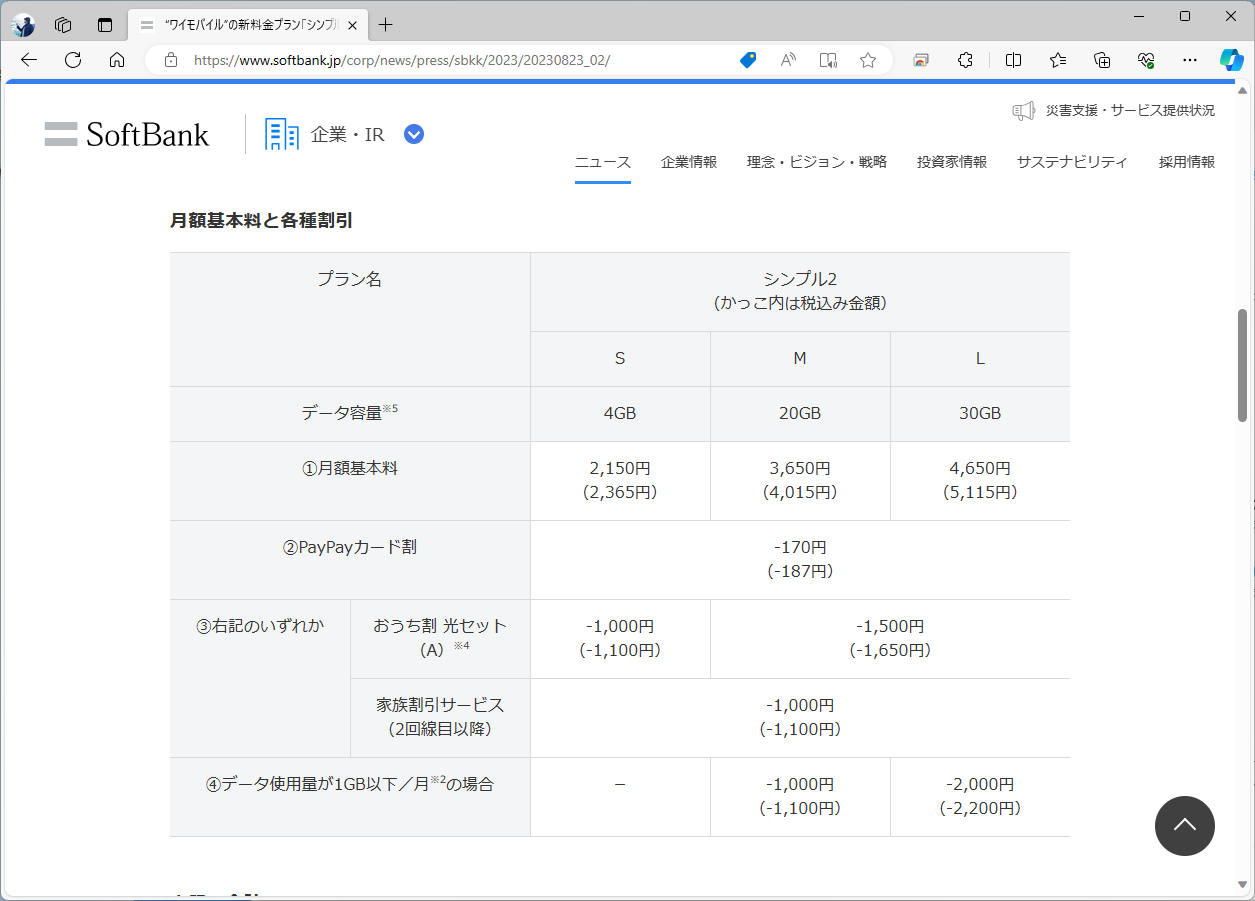
Task: Click the Collections icon
Action: click(1101, 60)
